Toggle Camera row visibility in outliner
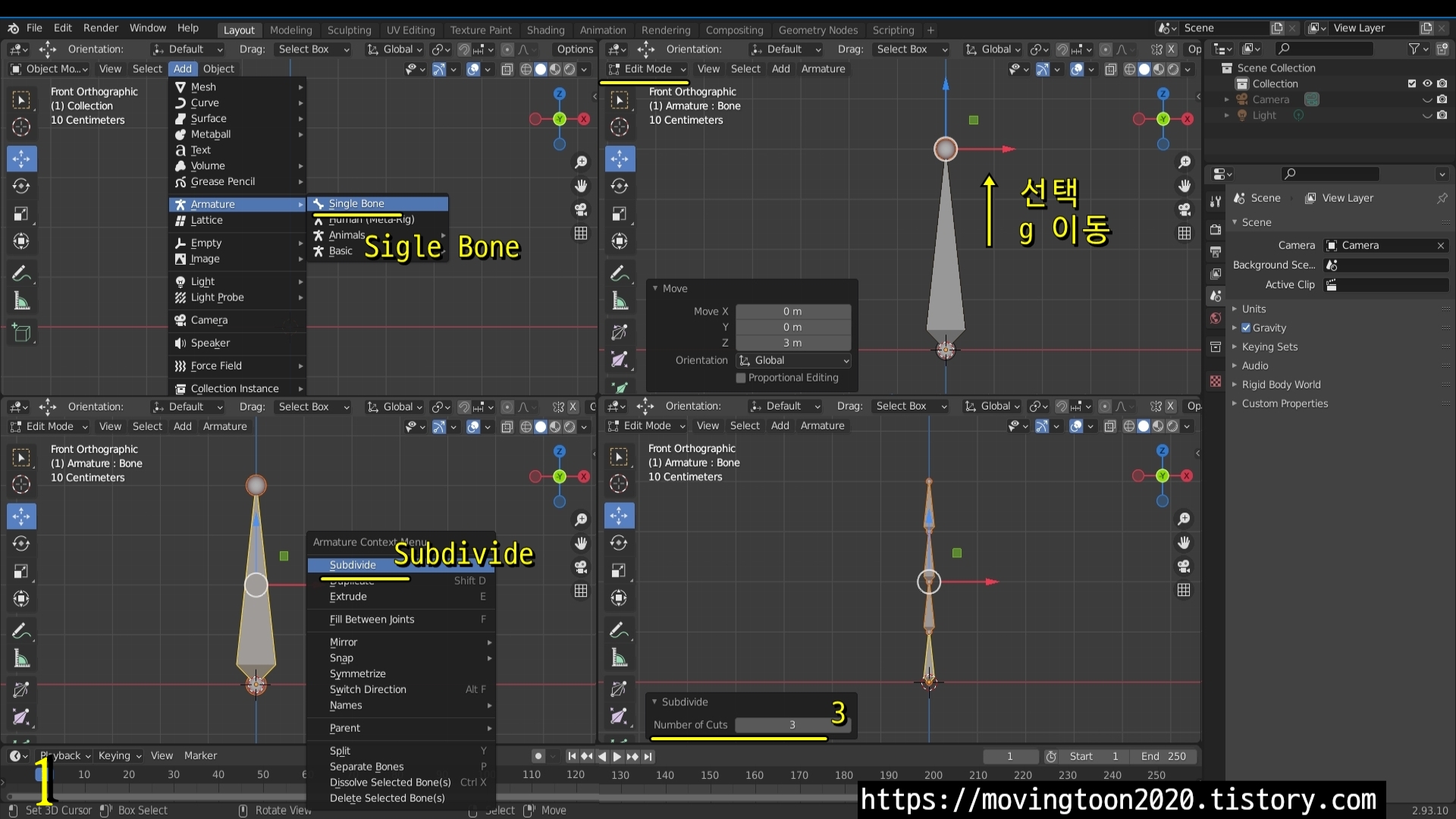Image resolution: width=1456 pixels, height=819 pixels. tap(1427, 99)
